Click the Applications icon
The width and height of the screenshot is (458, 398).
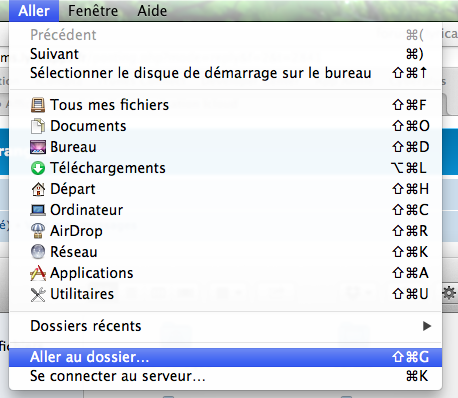[x=38, y=273]
